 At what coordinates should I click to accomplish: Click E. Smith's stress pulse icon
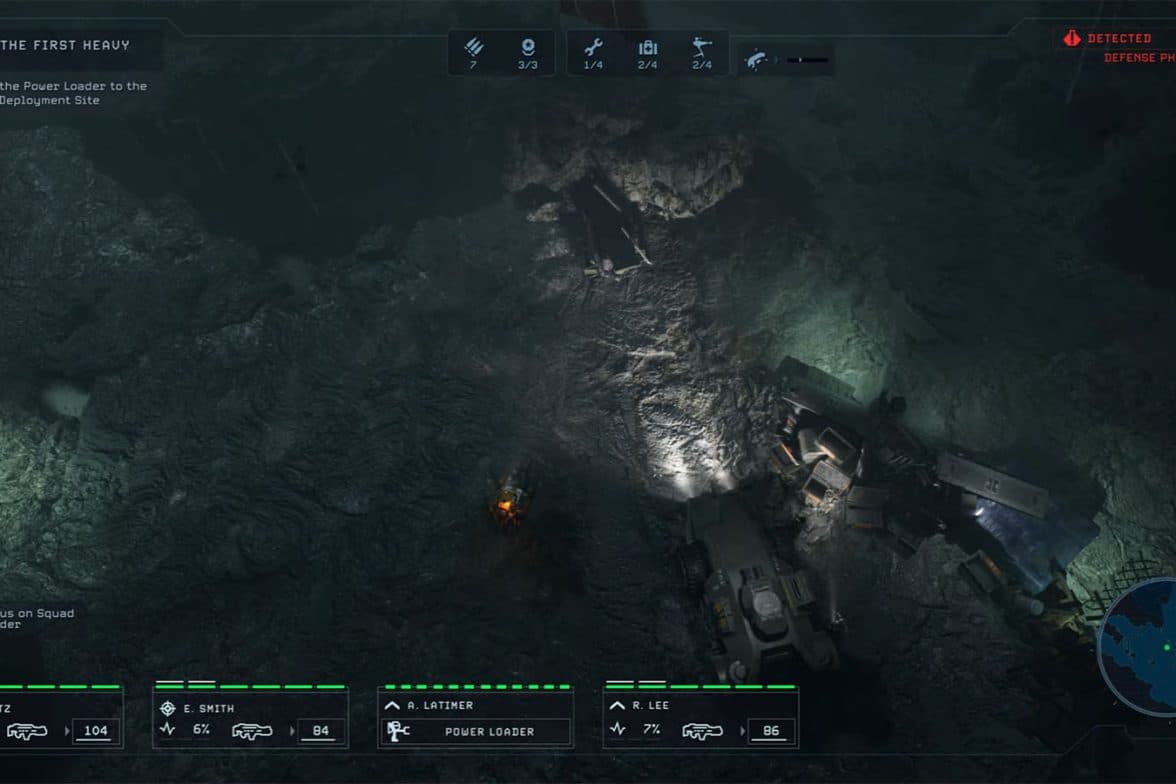pyautogui.click(x=167, y=729)
